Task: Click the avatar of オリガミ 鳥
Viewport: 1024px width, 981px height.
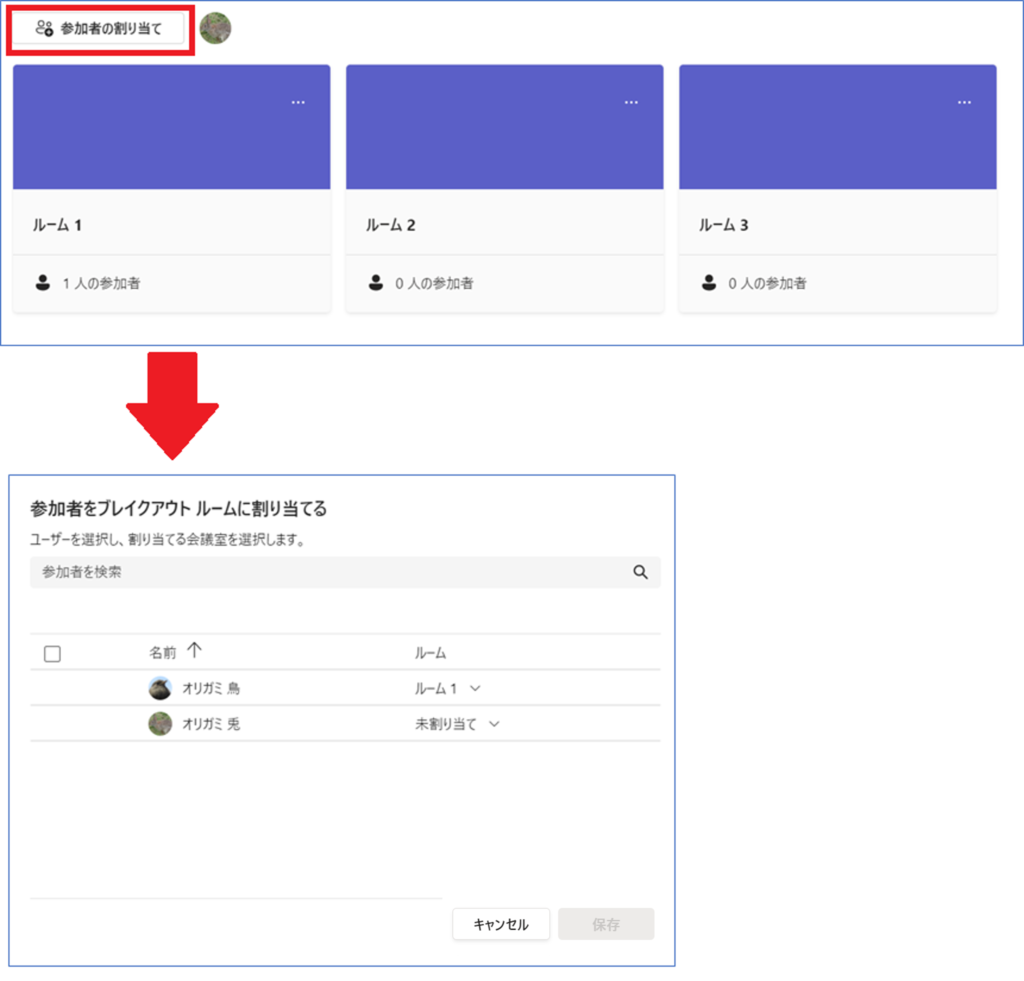Action: [x=160, y=688]
